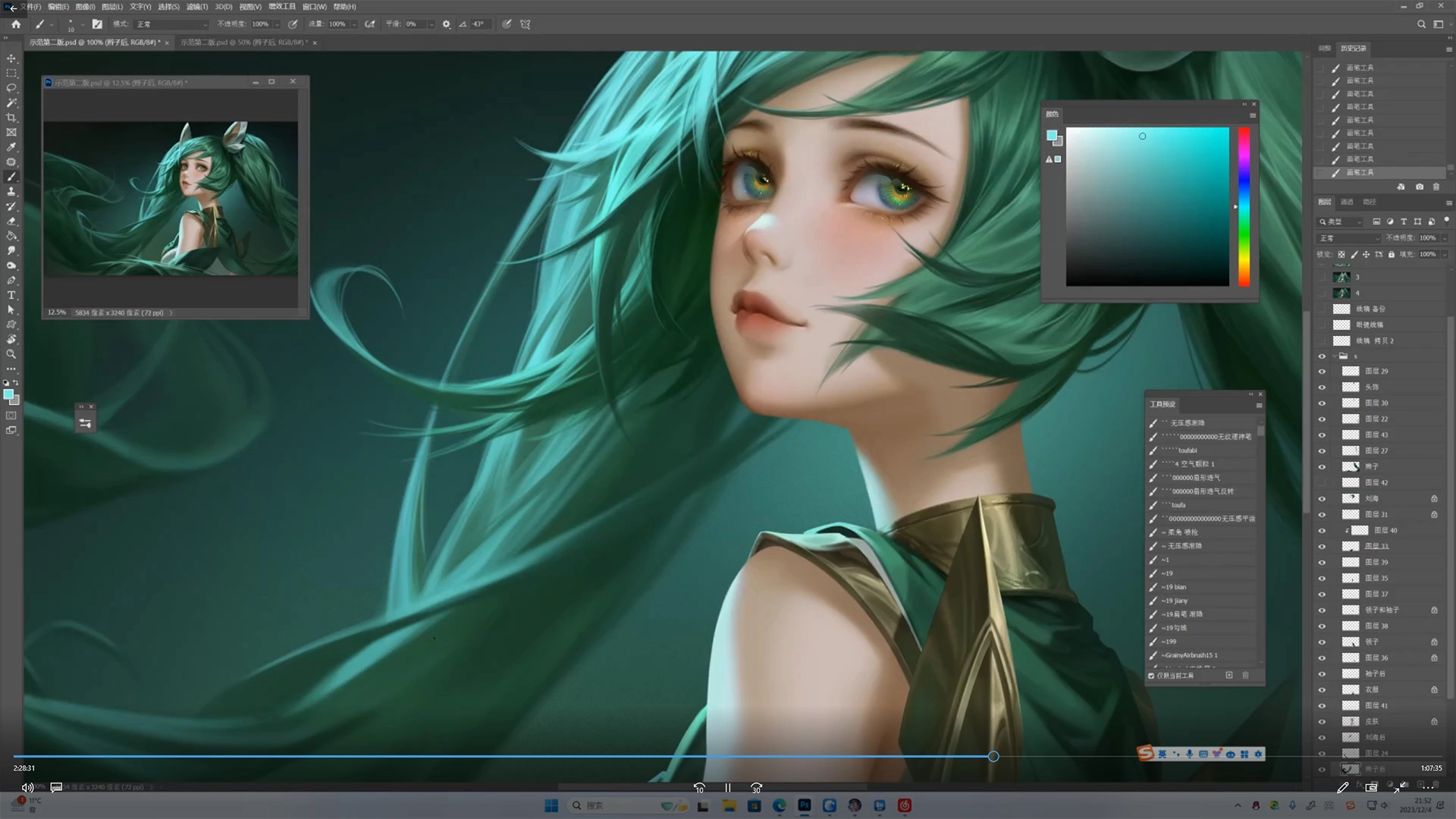Click the lock transparent pixels icon
The width and height of the screenshot is (1456, 819).
click(1341, 255)
